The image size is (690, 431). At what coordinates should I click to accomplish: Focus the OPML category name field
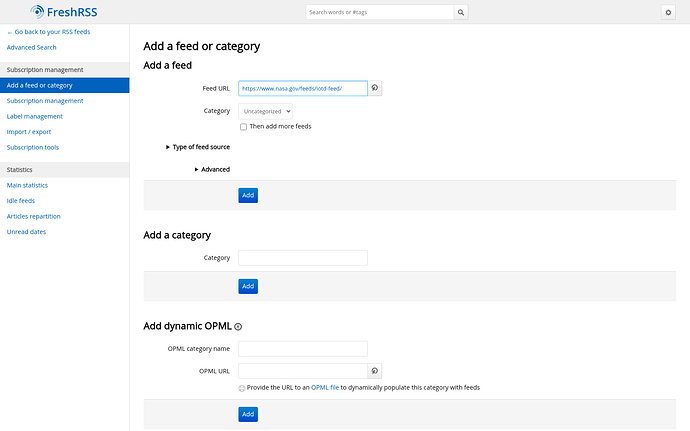[x=303, y=349]
